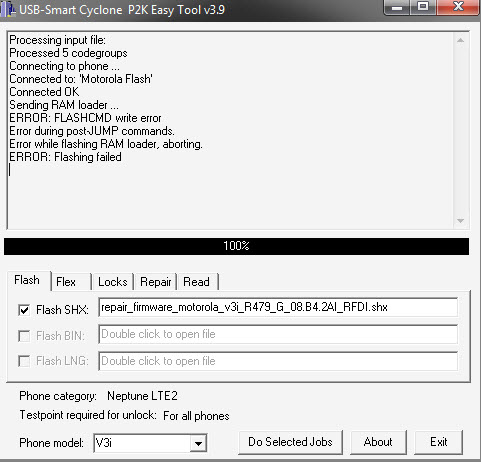Close the P2K Easy Tool window
481x462 pixels.
458,7
